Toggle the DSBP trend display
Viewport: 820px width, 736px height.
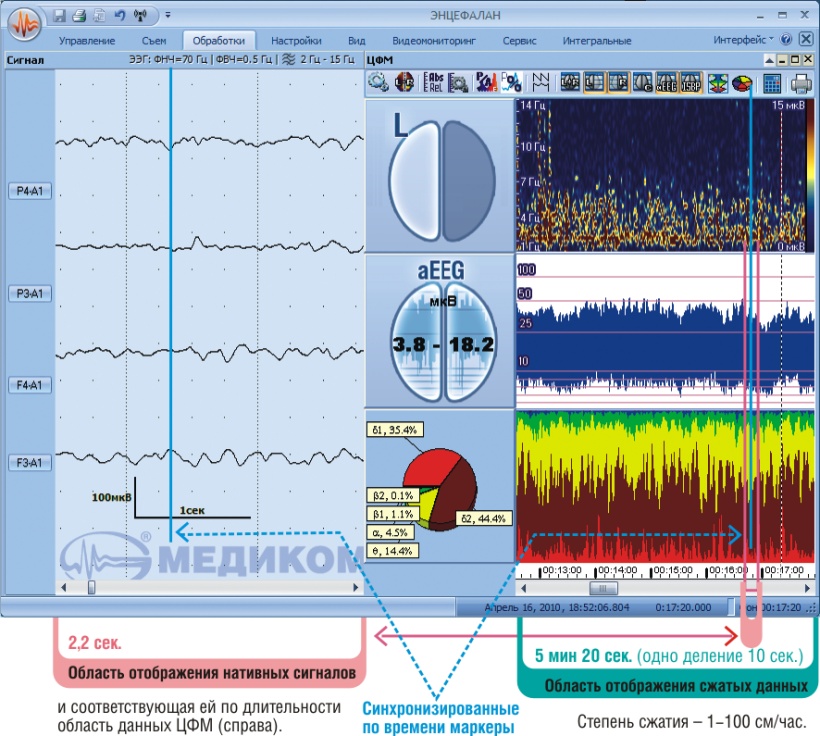point(690,82)
